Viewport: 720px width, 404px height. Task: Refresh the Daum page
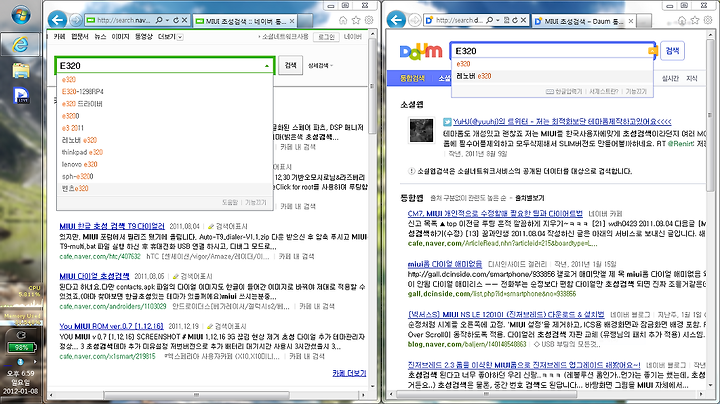pyautogui.click(x=515, y=20)
